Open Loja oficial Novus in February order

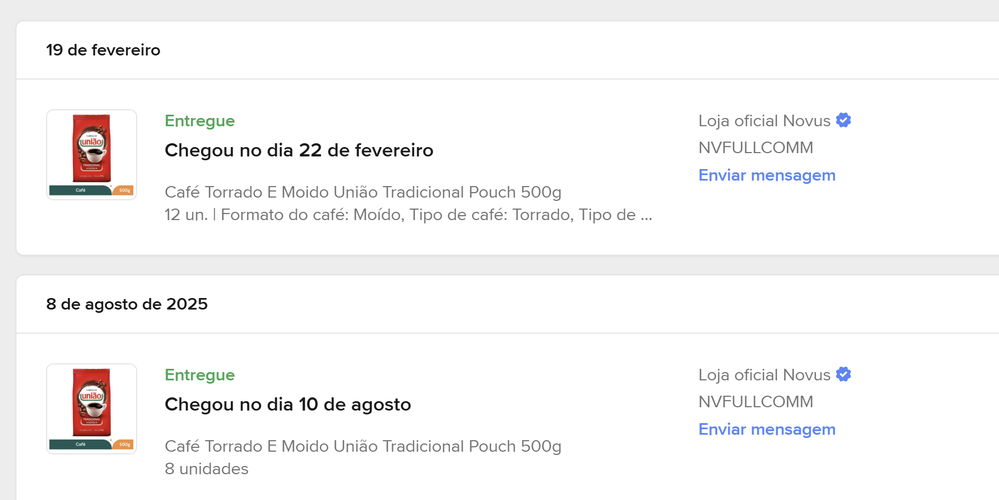(x=765, y=121)
